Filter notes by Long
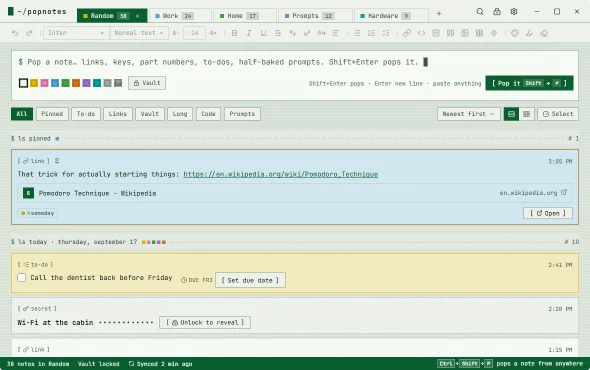Viewport: 590px width, 370px height. [x=180, y=114]
